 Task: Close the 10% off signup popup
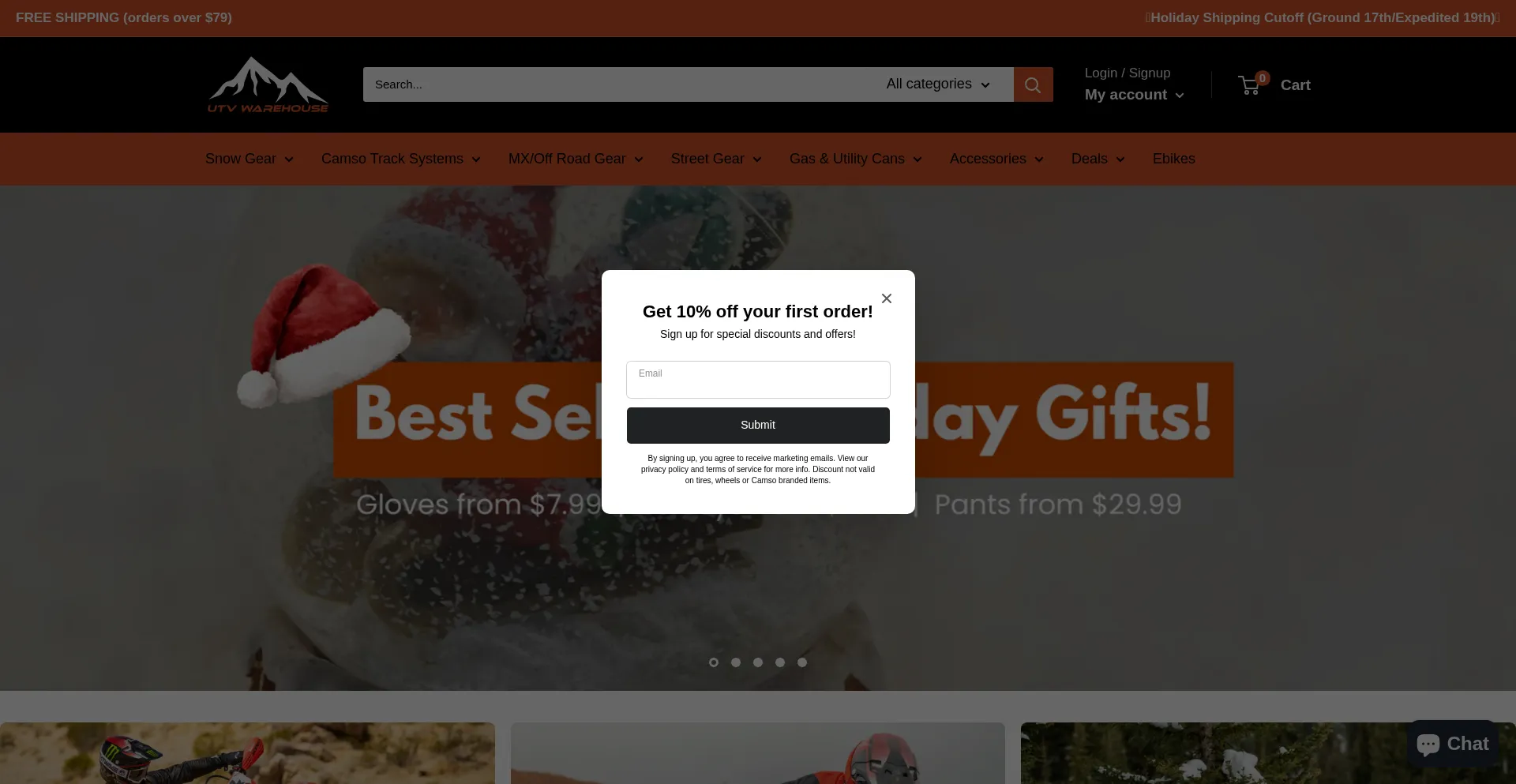887,298
